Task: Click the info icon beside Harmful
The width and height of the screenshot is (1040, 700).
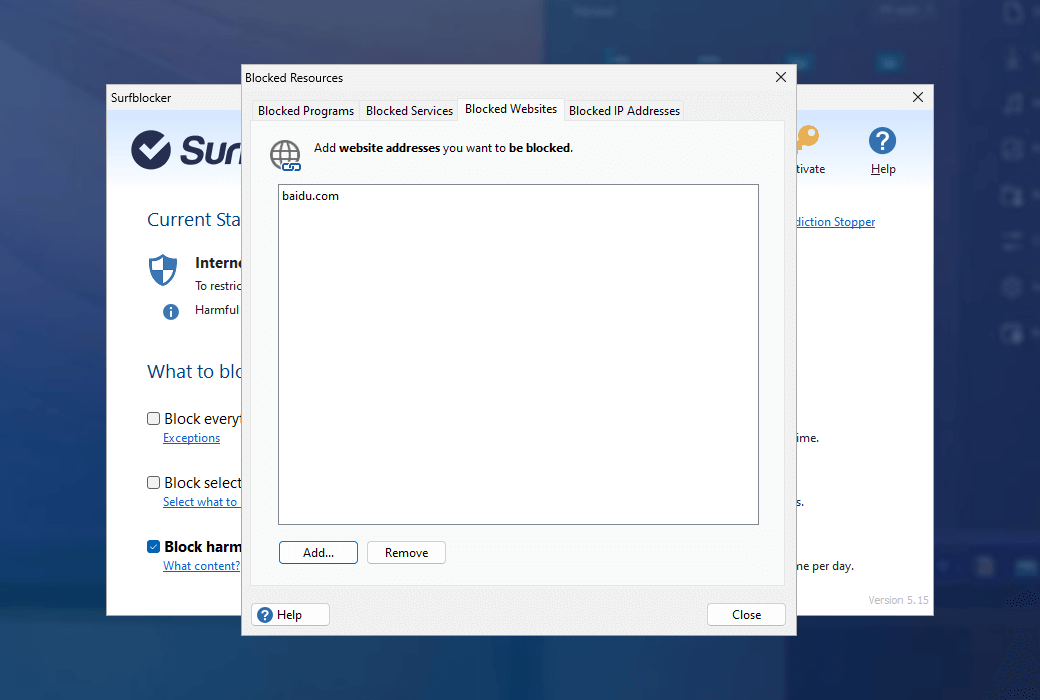Action: pyautogui.click(x=171, y=312)
